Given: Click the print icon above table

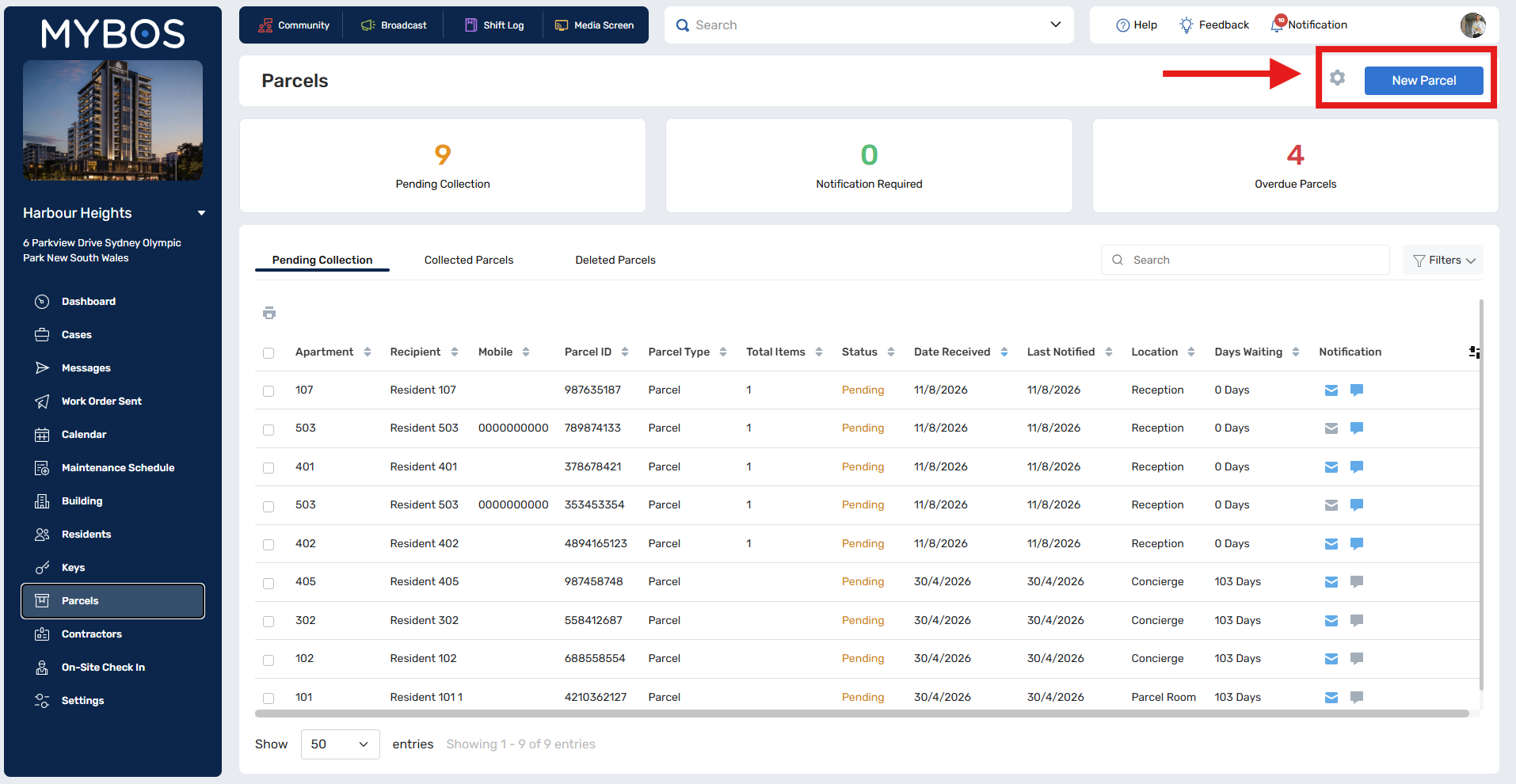Looking at the screenshot, I should (269, 313).
